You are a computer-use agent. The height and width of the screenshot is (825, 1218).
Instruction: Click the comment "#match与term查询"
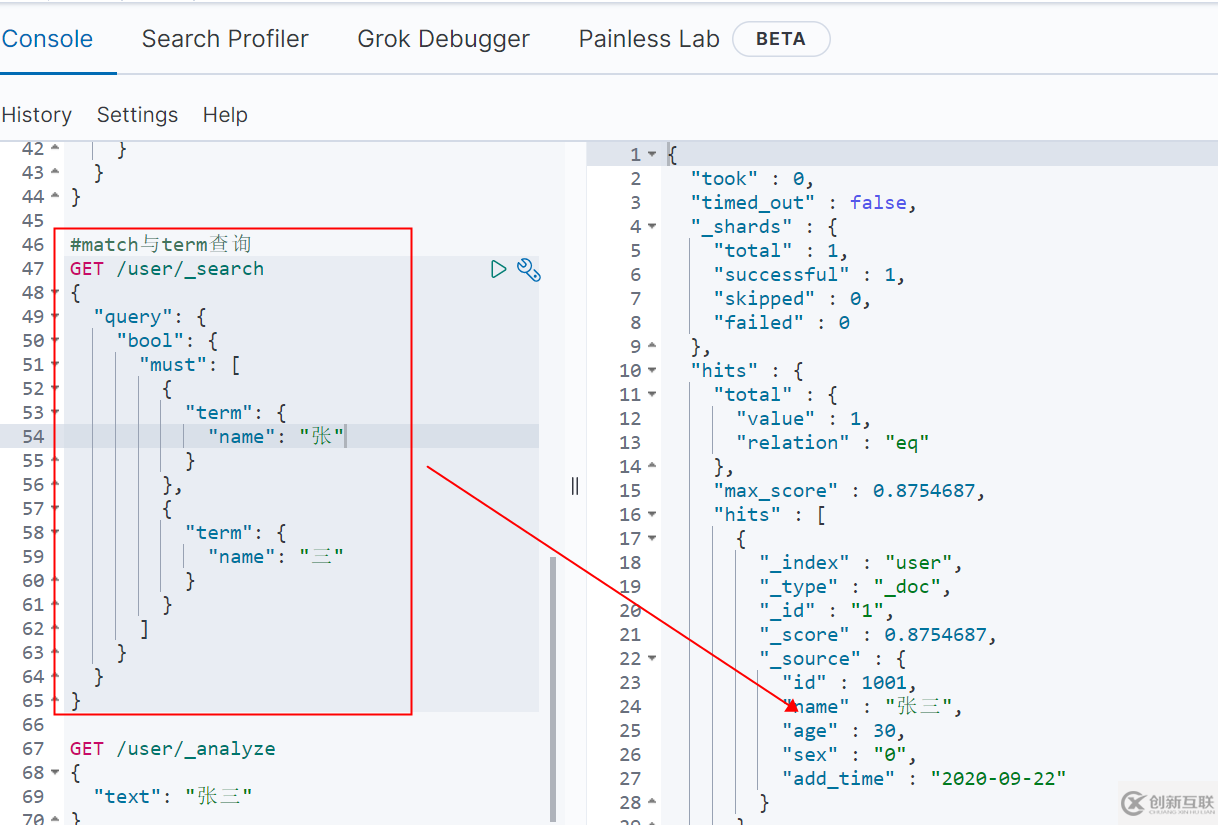[x=161, y=245]
